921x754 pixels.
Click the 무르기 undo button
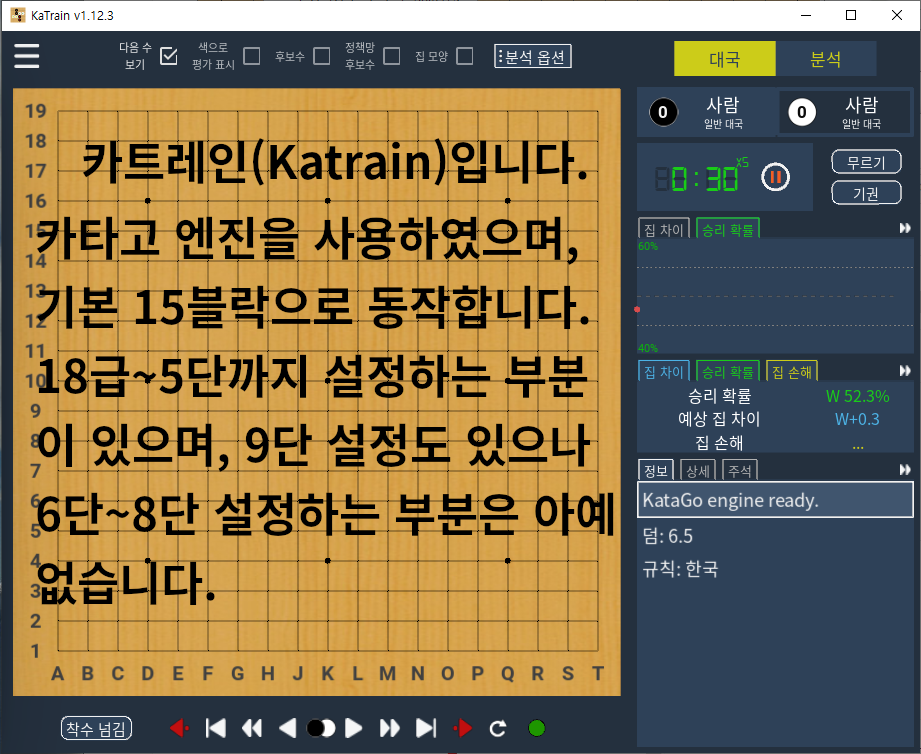[x=866, y=162]
